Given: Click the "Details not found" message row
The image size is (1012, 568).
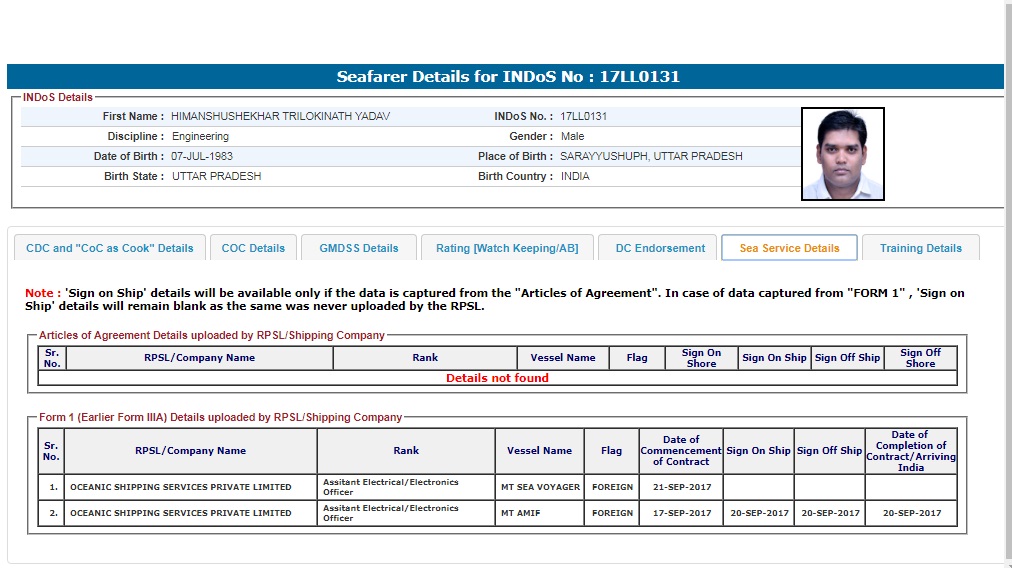Looking at the screenshot, I should [x=497, y=378].
